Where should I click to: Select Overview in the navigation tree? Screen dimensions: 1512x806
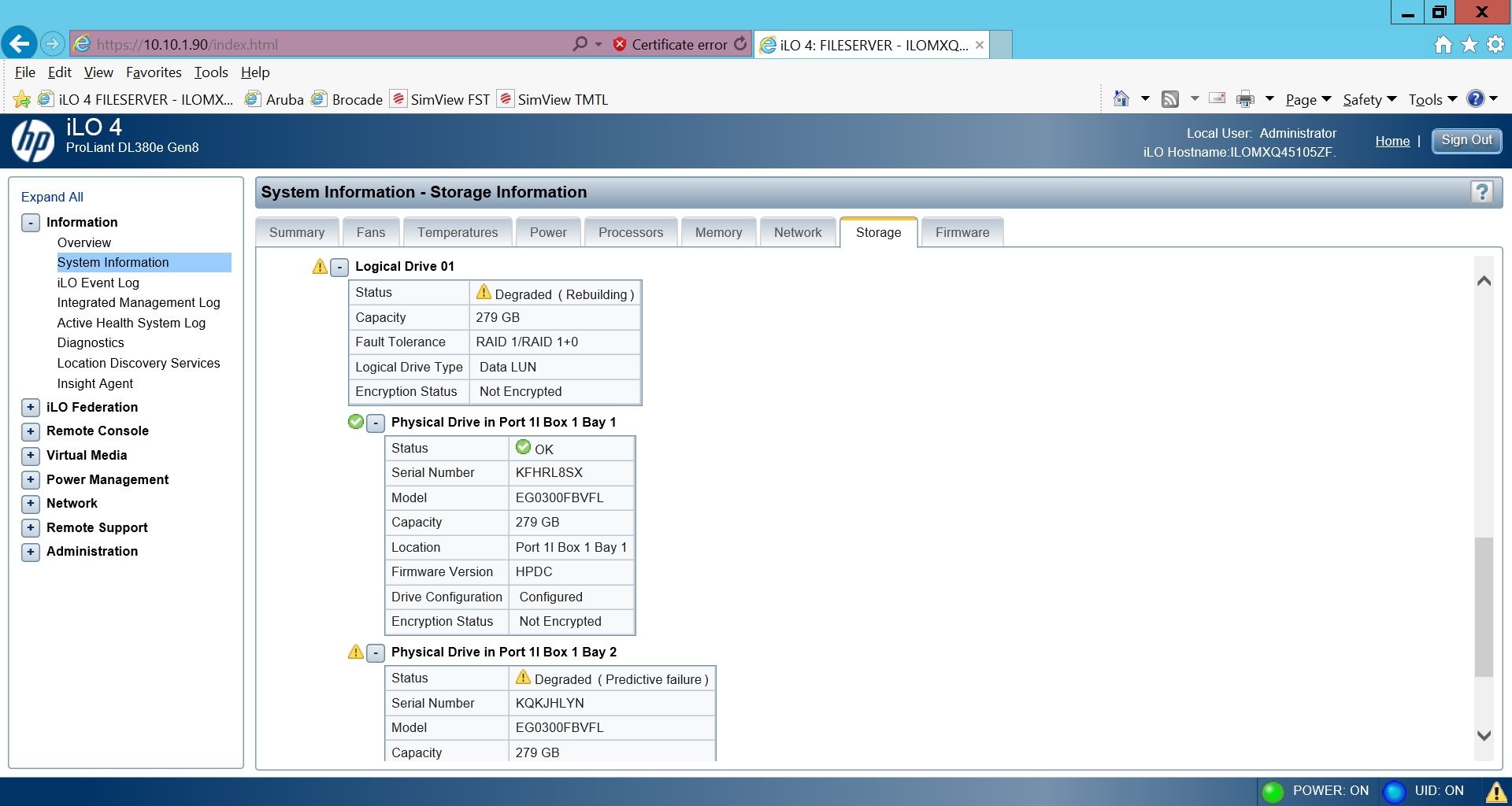tap(83, 242)
